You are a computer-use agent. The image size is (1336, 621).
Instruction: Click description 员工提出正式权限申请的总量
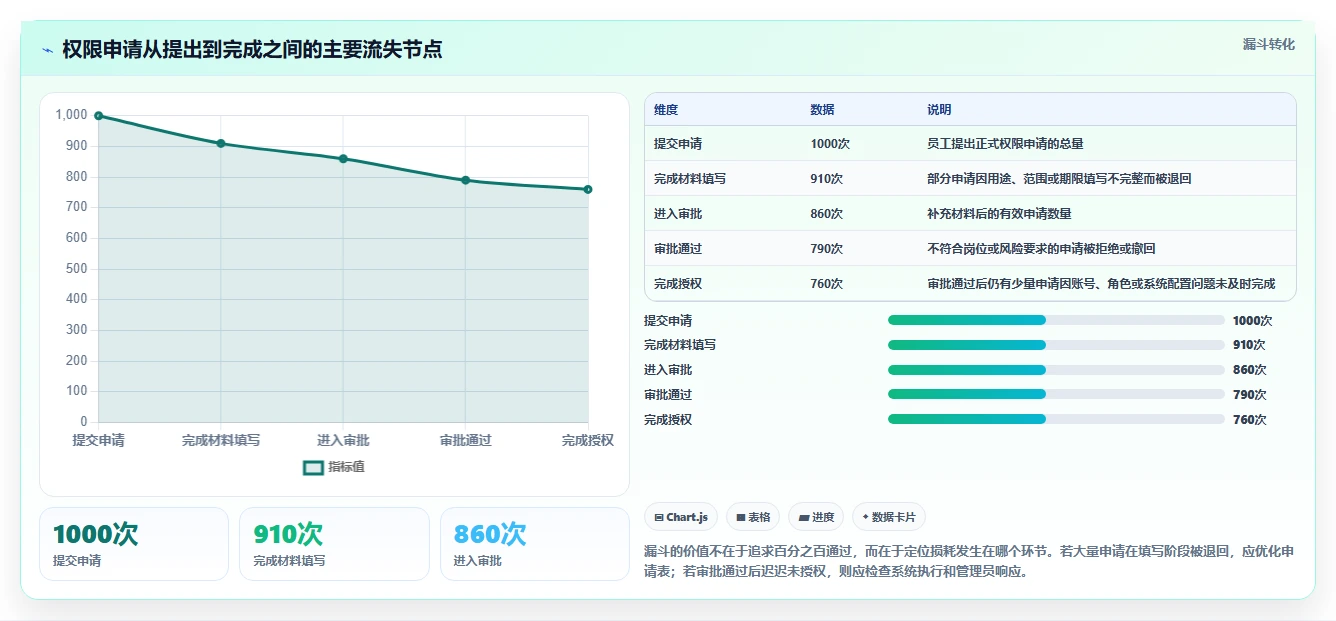pos(1005,144)
